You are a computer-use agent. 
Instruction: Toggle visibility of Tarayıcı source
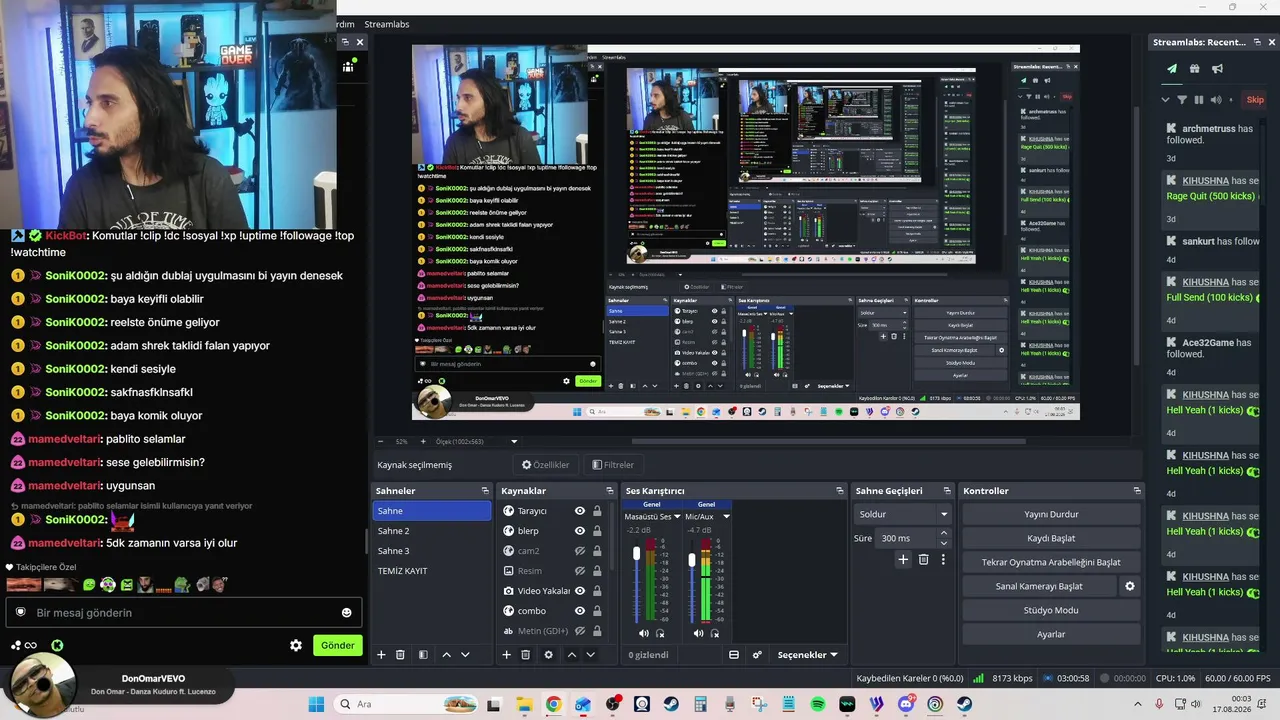coord(579,511)
